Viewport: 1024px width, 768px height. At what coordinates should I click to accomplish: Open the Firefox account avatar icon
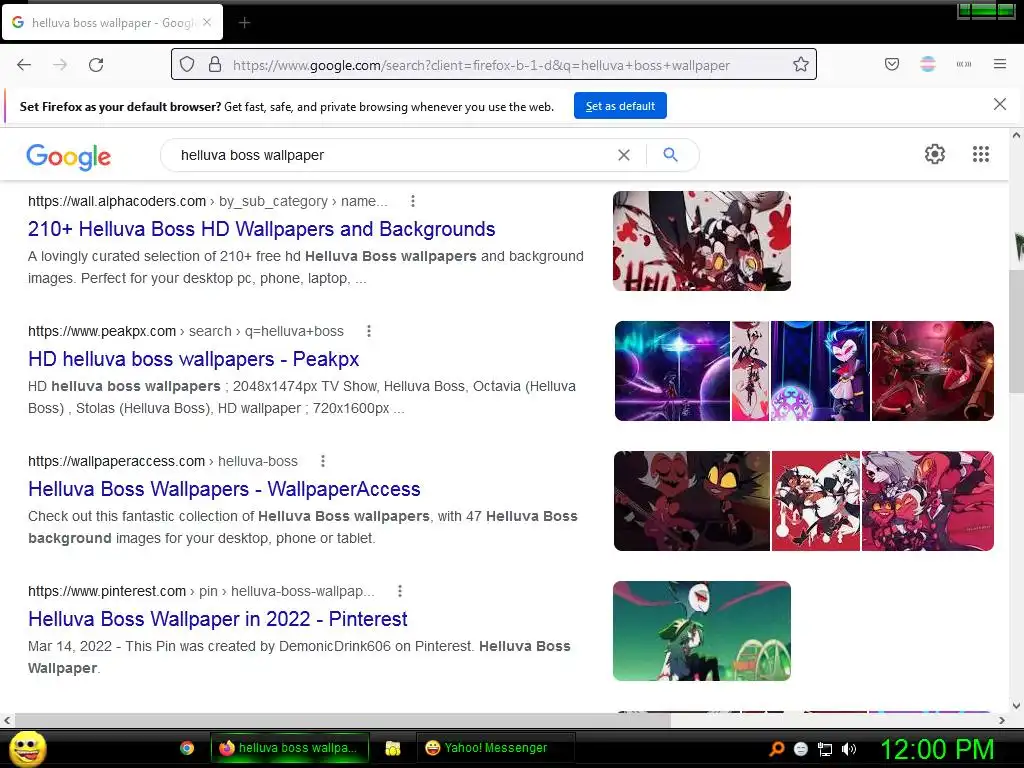[928, 64]
